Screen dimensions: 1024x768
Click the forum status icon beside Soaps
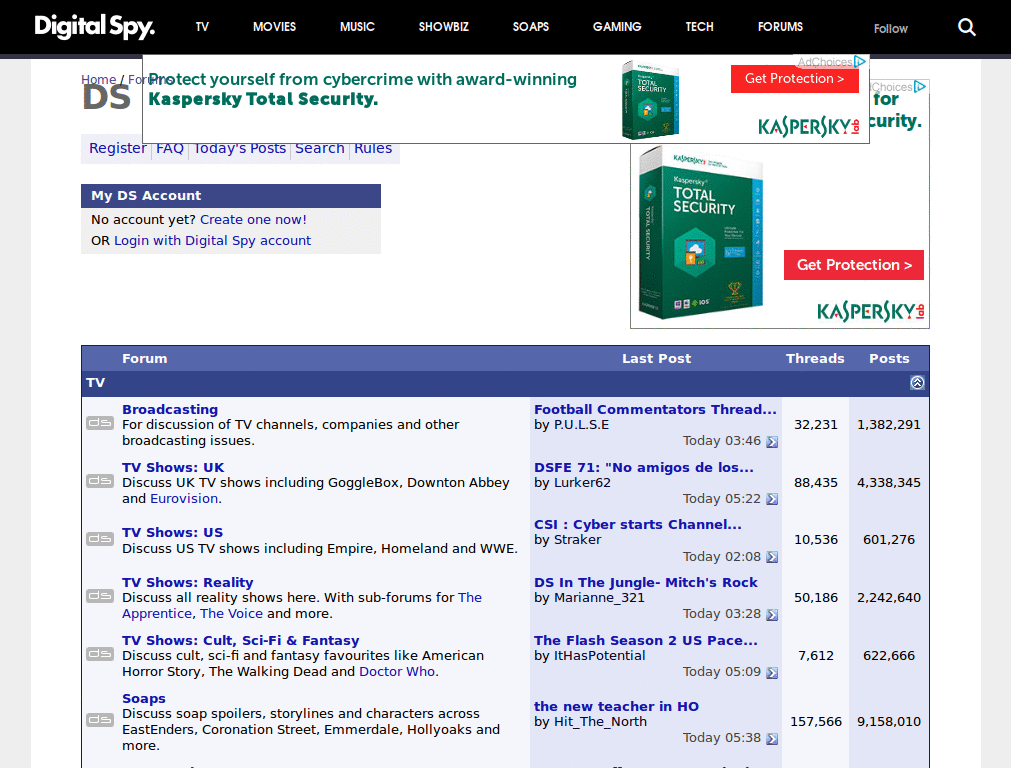point(100,720)
